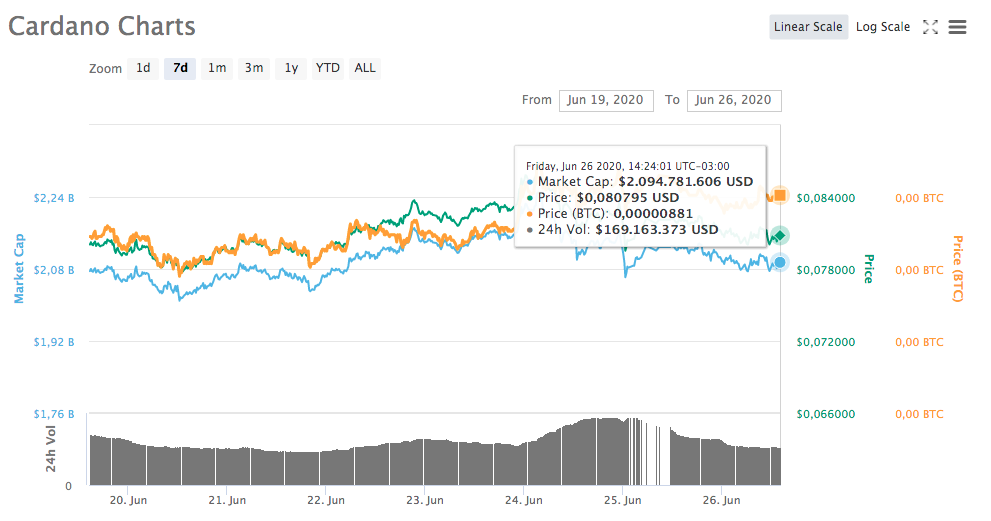The height and width of the screenshot is (521, 991).
Task: Click the 21. Jun date label
Action: (227, 500)
